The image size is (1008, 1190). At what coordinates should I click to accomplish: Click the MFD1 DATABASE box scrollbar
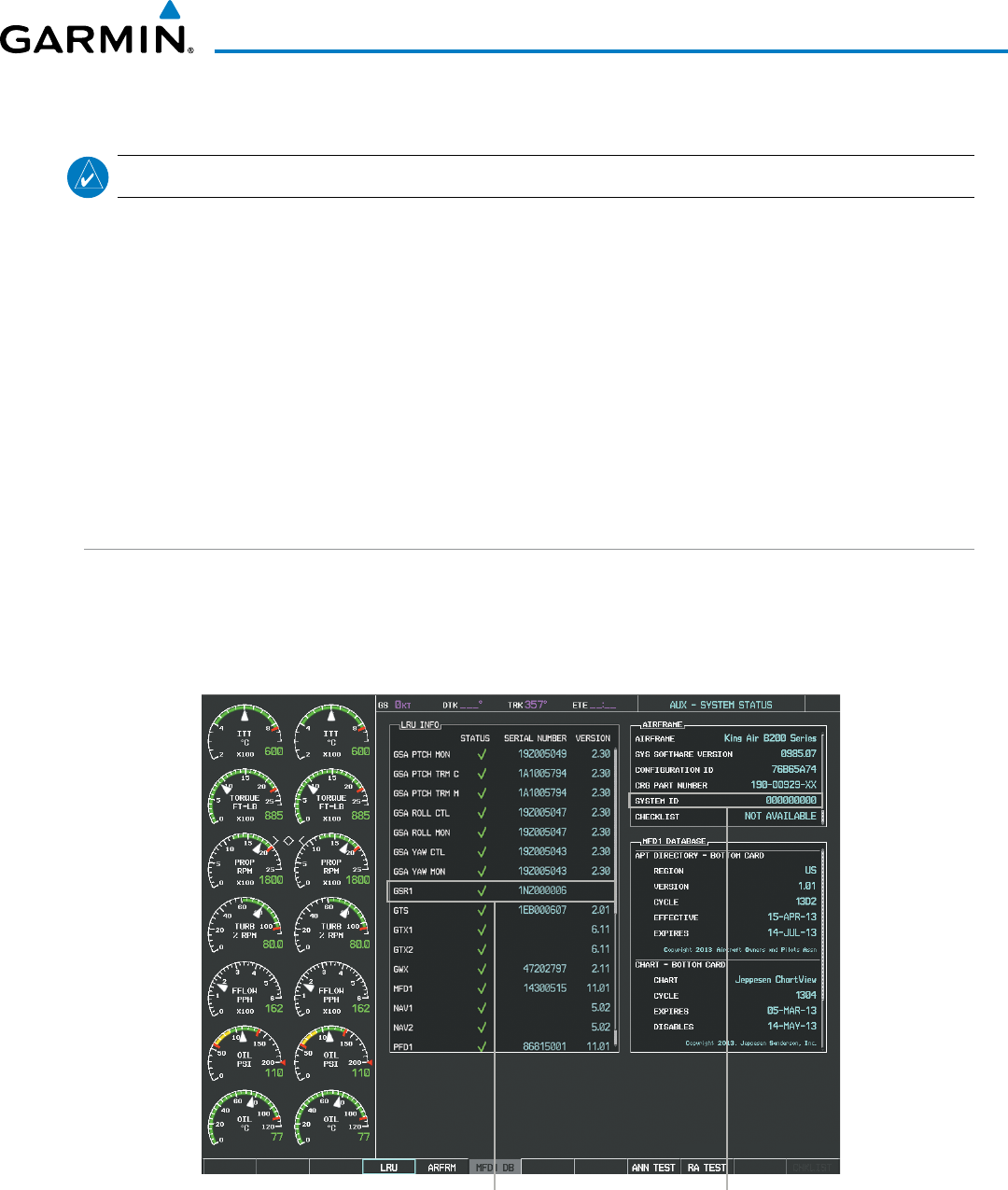(822, 948)
